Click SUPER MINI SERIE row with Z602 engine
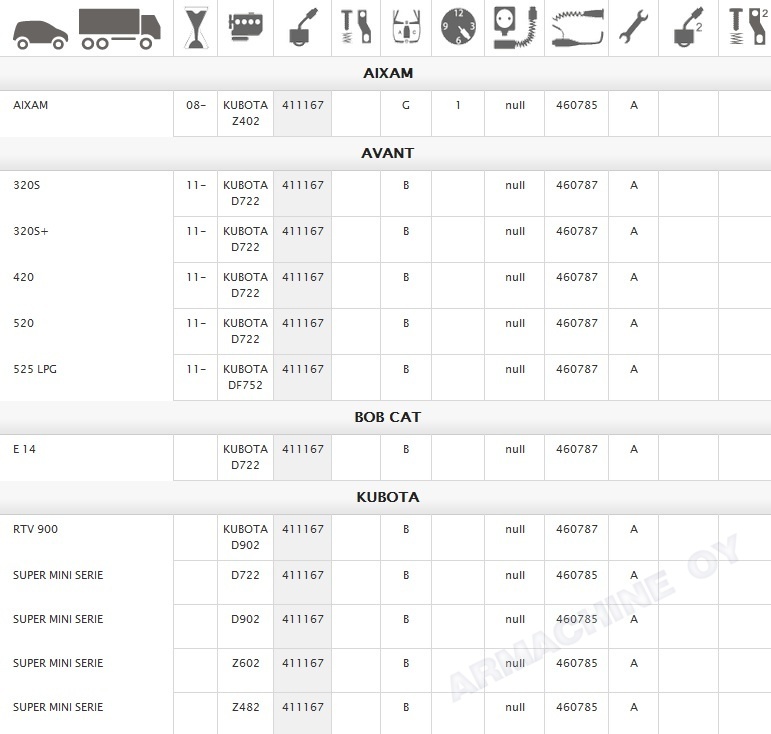Screen dimensions: 771x734 click(x=58, y=663)
